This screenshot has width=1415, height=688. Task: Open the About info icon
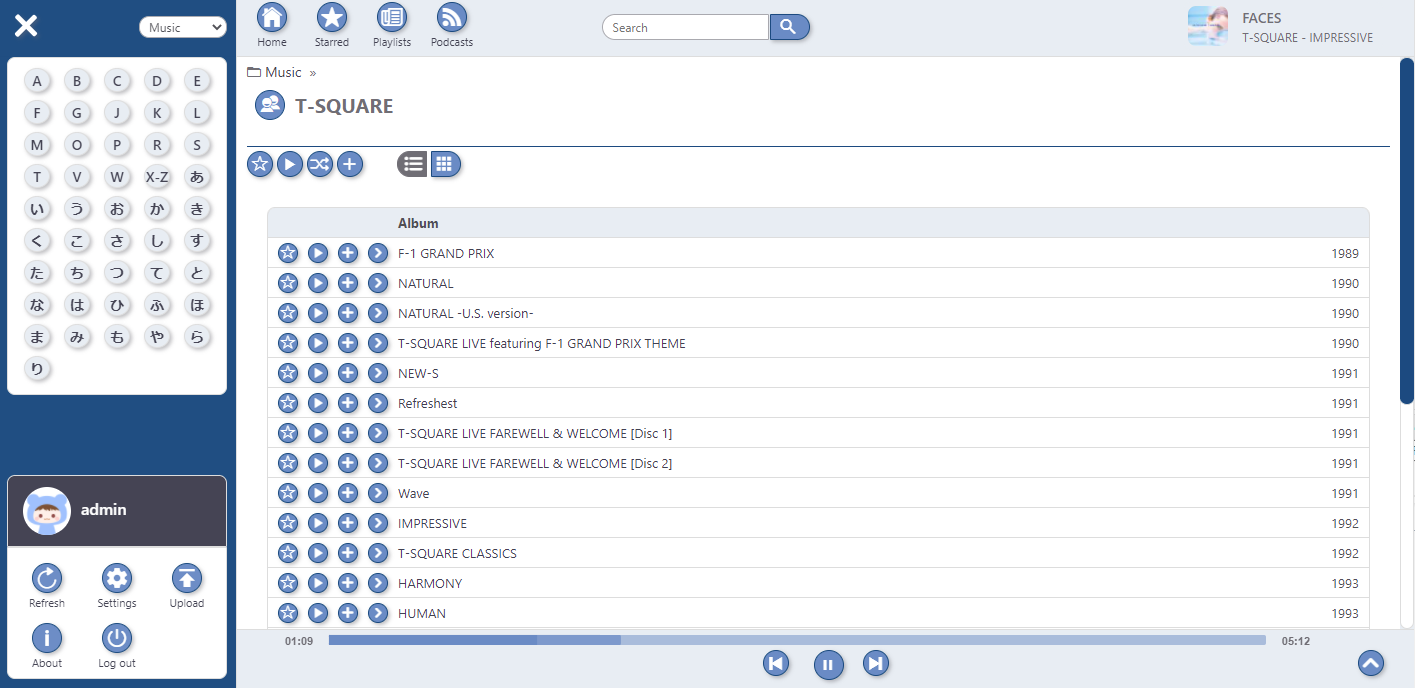(x=47, y=638)
